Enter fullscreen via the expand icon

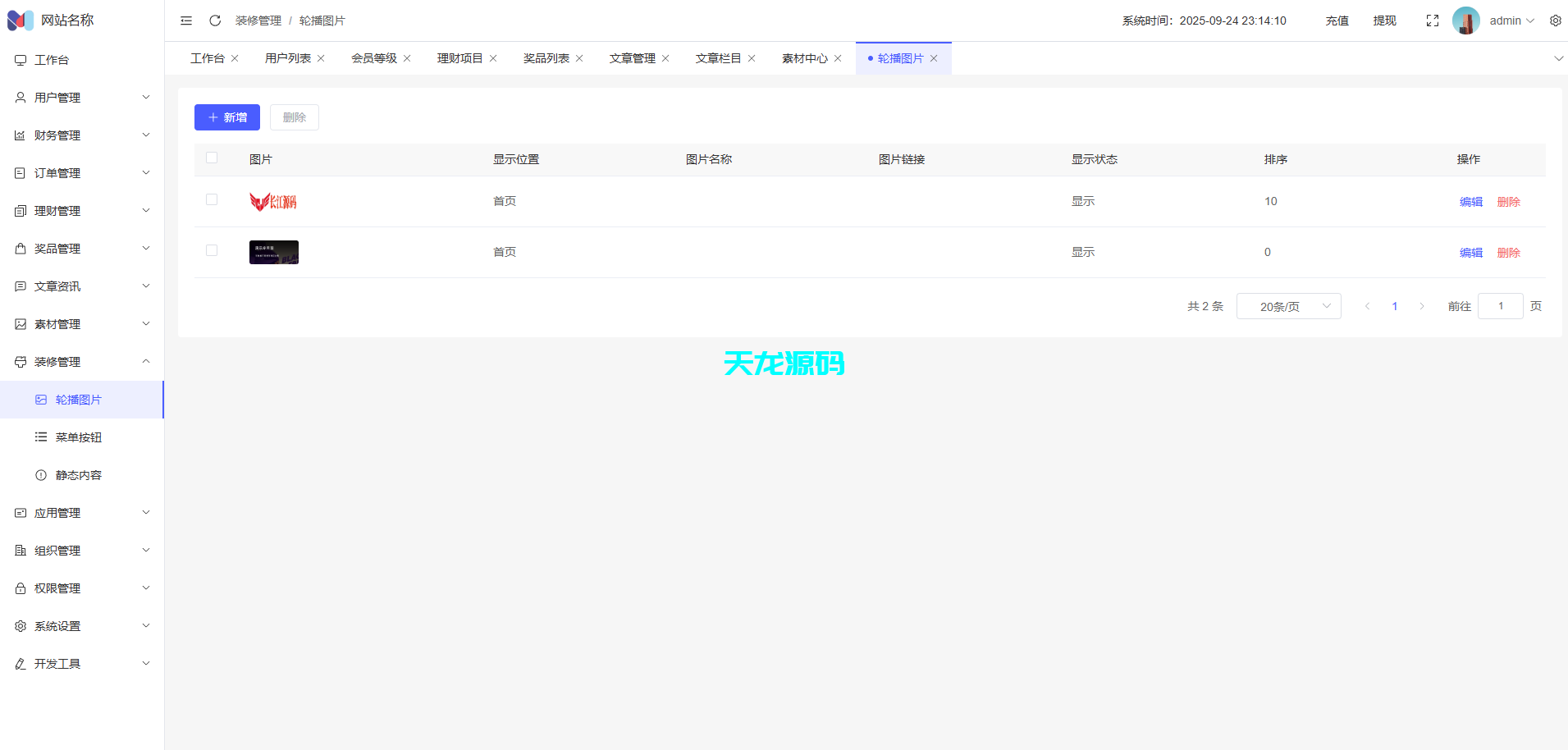pos(1433,20)
